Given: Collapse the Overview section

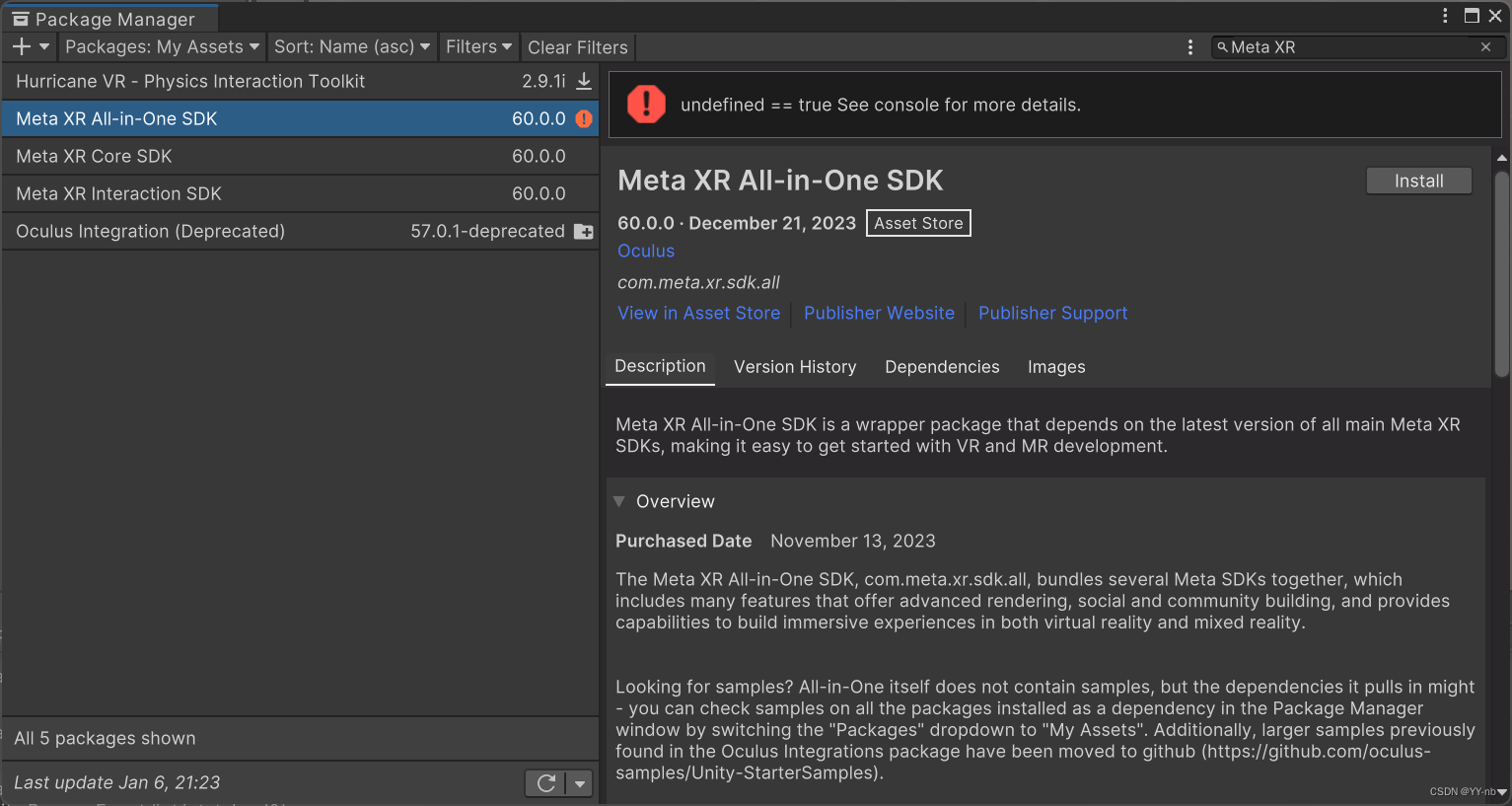Looking at the screenshot, I should click(619, 501).
